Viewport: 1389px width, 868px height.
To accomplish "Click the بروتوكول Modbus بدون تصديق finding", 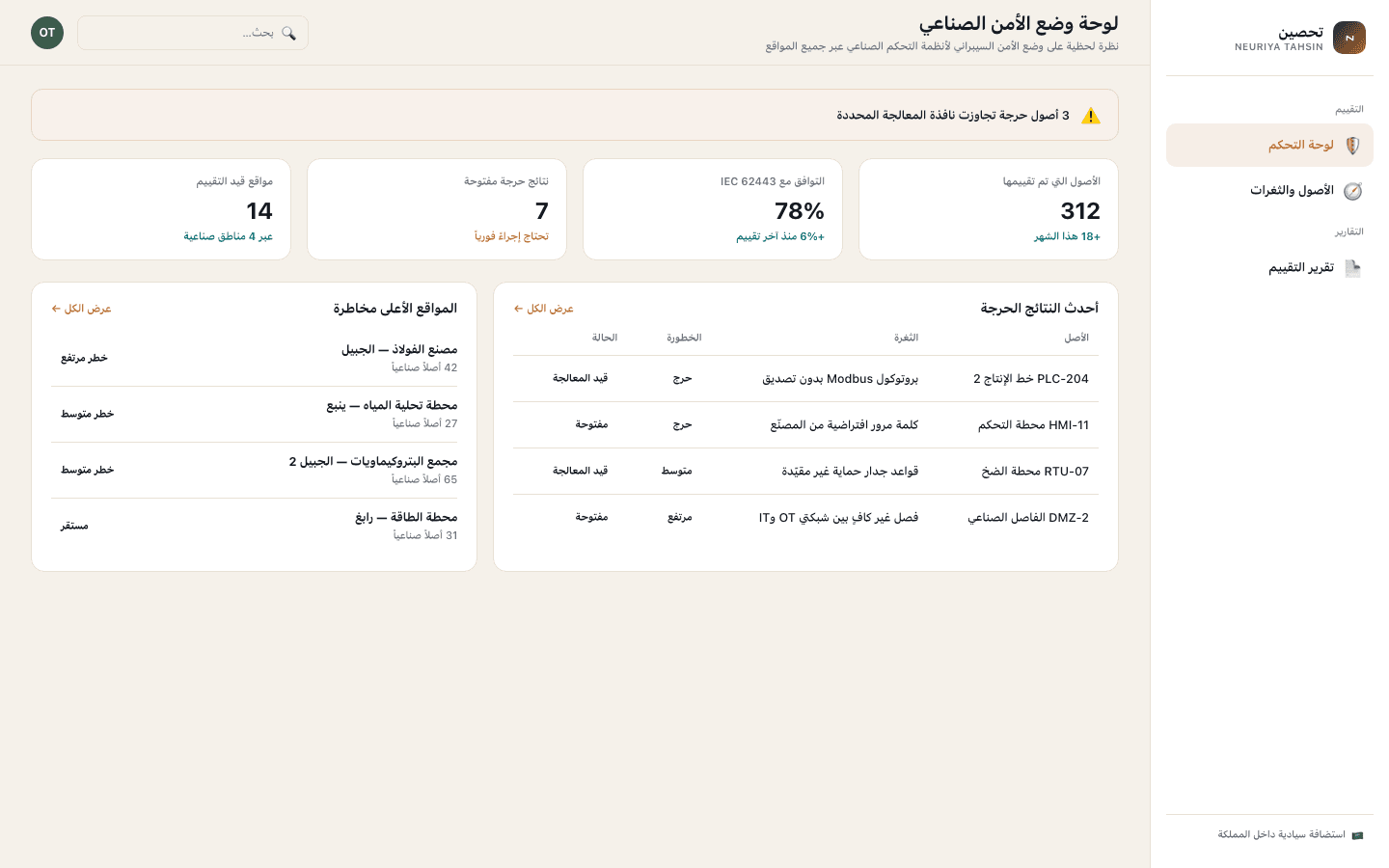I will (840, 379).
